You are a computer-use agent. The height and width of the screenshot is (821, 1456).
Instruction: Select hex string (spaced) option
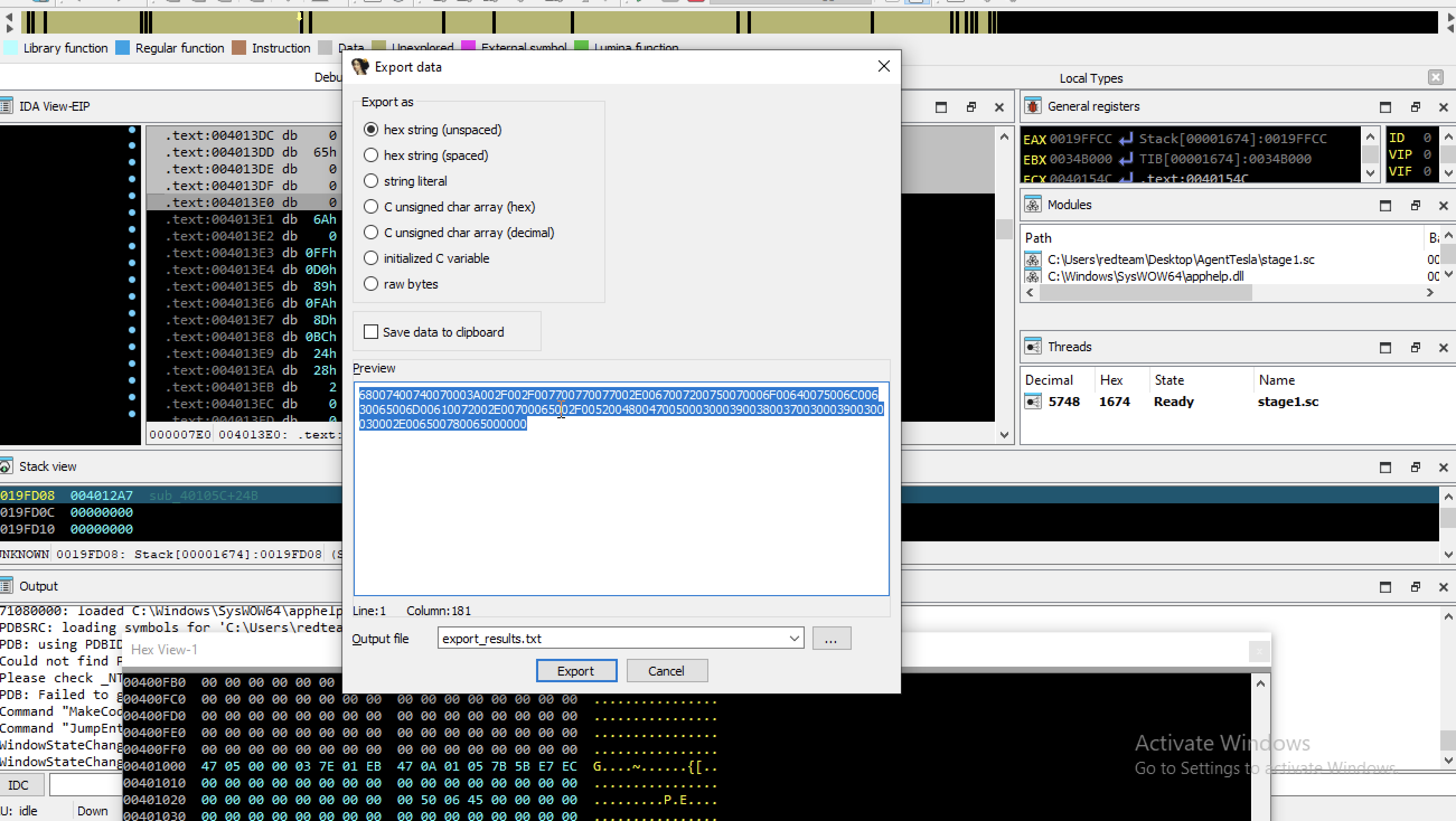point(371,155)
